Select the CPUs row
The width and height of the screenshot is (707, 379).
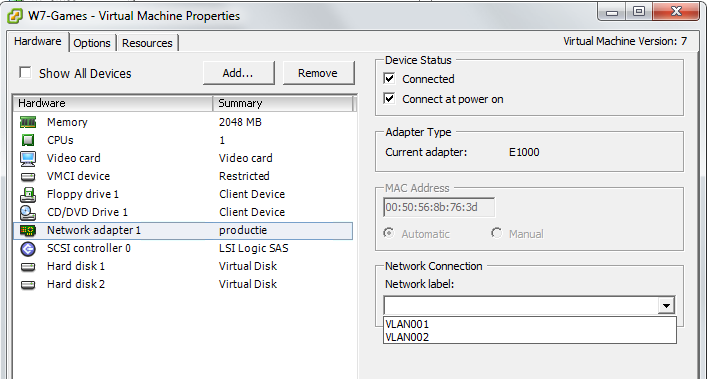(183, 140)
